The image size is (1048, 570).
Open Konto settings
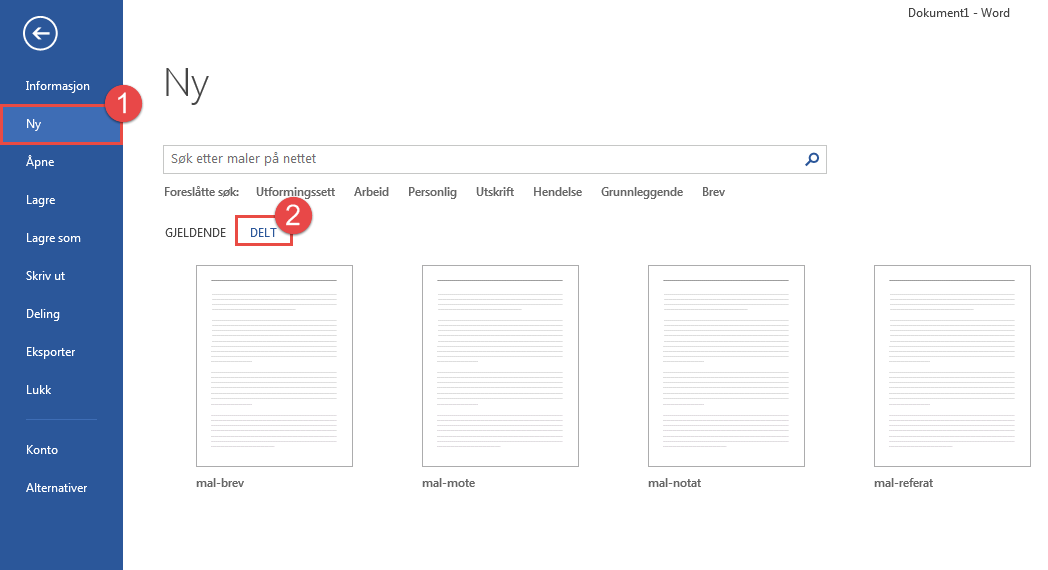click(x=42, y=450)
